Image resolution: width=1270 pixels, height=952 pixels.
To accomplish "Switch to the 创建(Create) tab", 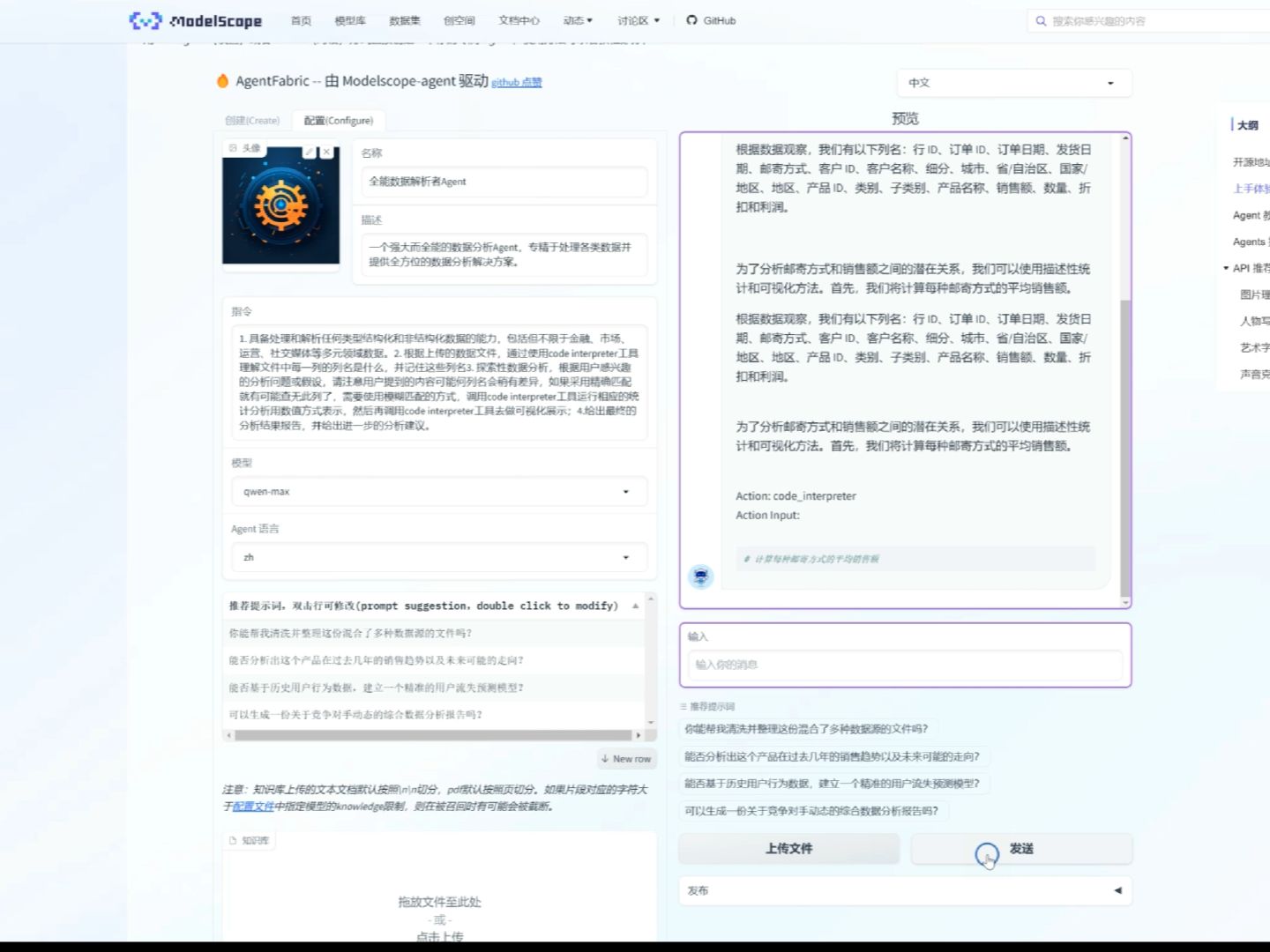I will pos(252,121).
